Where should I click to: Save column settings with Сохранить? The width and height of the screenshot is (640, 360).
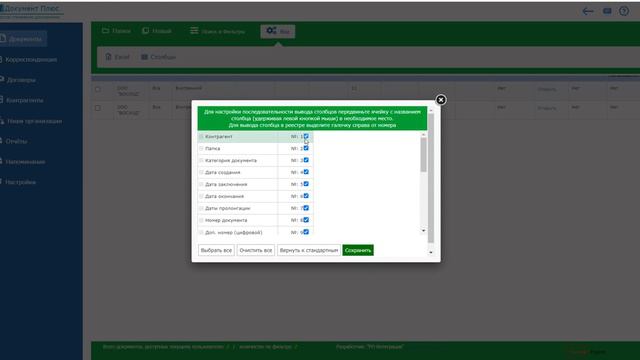pyautogui.click(x=358, y=250)
